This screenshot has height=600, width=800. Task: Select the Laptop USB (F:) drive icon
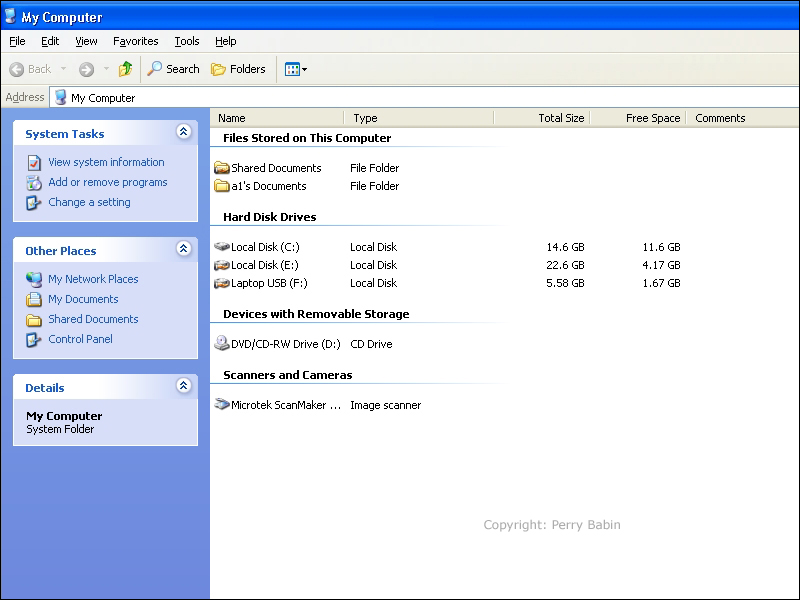pyautogui.click(x=221, y=283)
